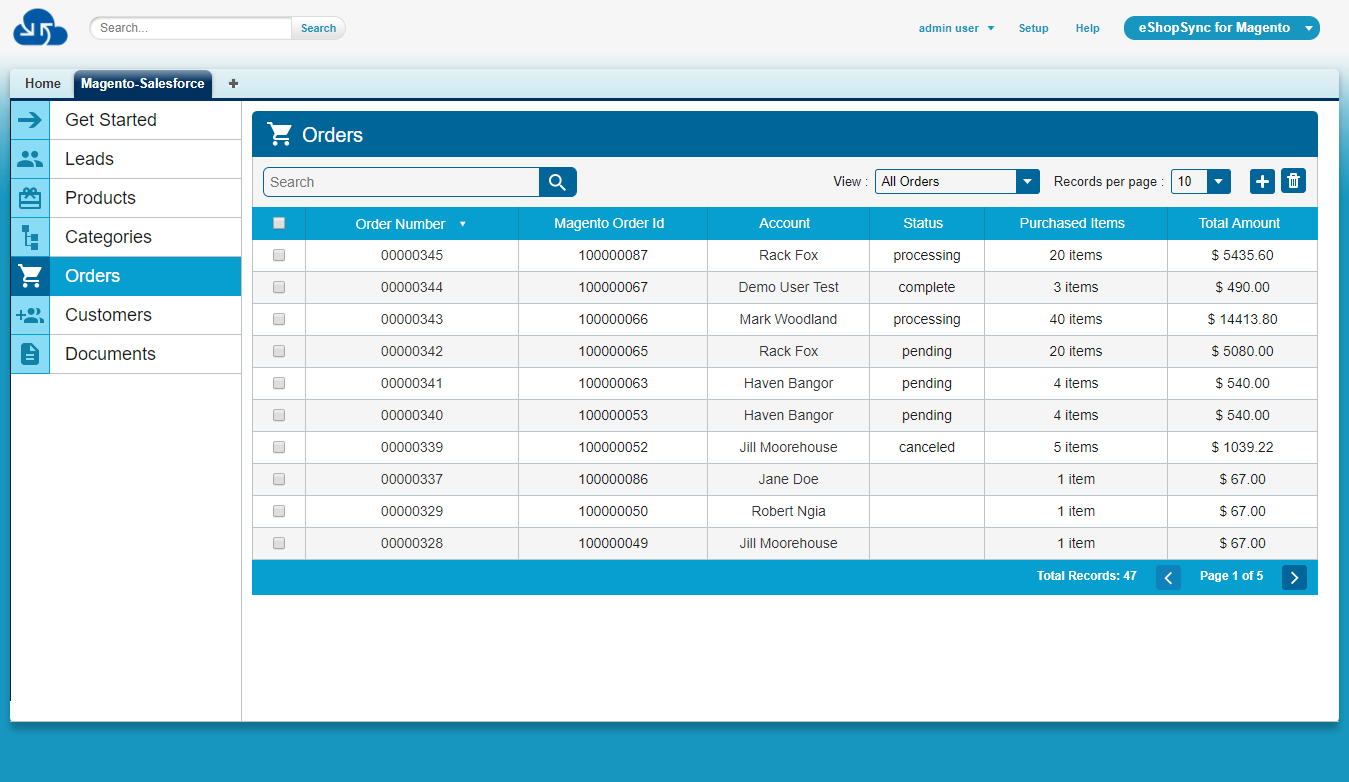
Task: Go to next page of orders
Action: tap(1294, 577)
